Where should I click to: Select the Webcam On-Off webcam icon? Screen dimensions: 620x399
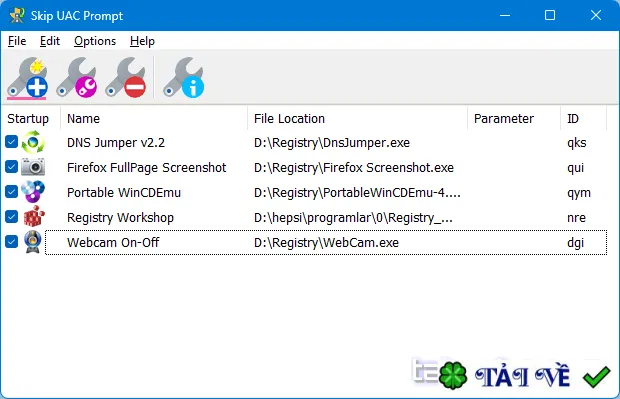click(33, 242)
